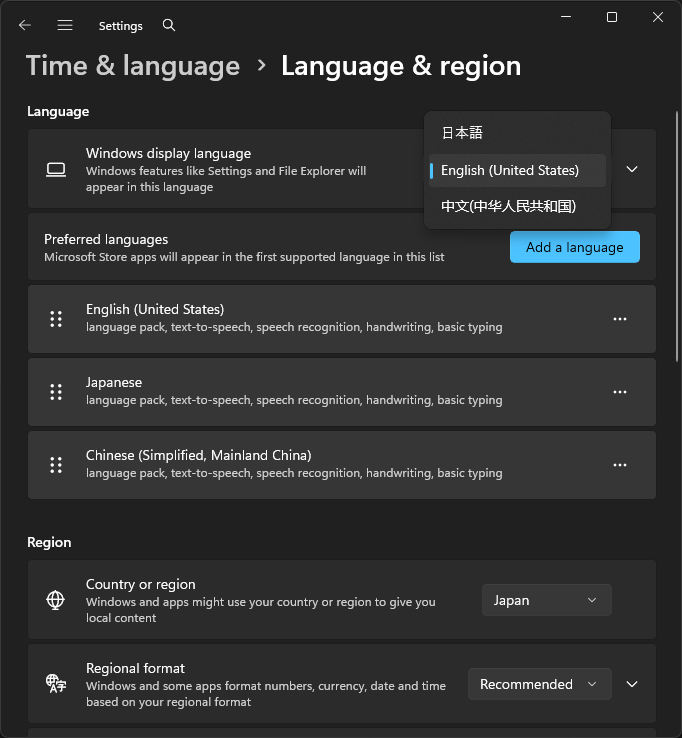Expand the Regional format section chevron
This screenshot has height=738, width=682.
[632, 684]
